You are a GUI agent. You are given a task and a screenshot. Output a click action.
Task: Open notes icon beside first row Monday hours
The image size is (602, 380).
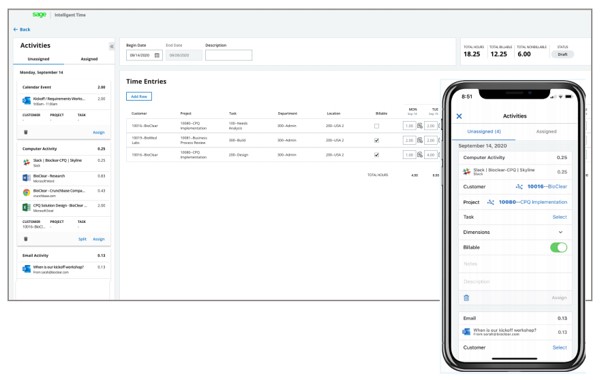420,126
